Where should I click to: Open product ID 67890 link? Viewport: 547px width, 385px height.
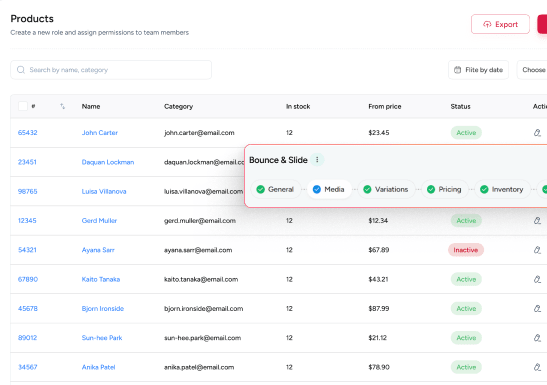[28, 279]
